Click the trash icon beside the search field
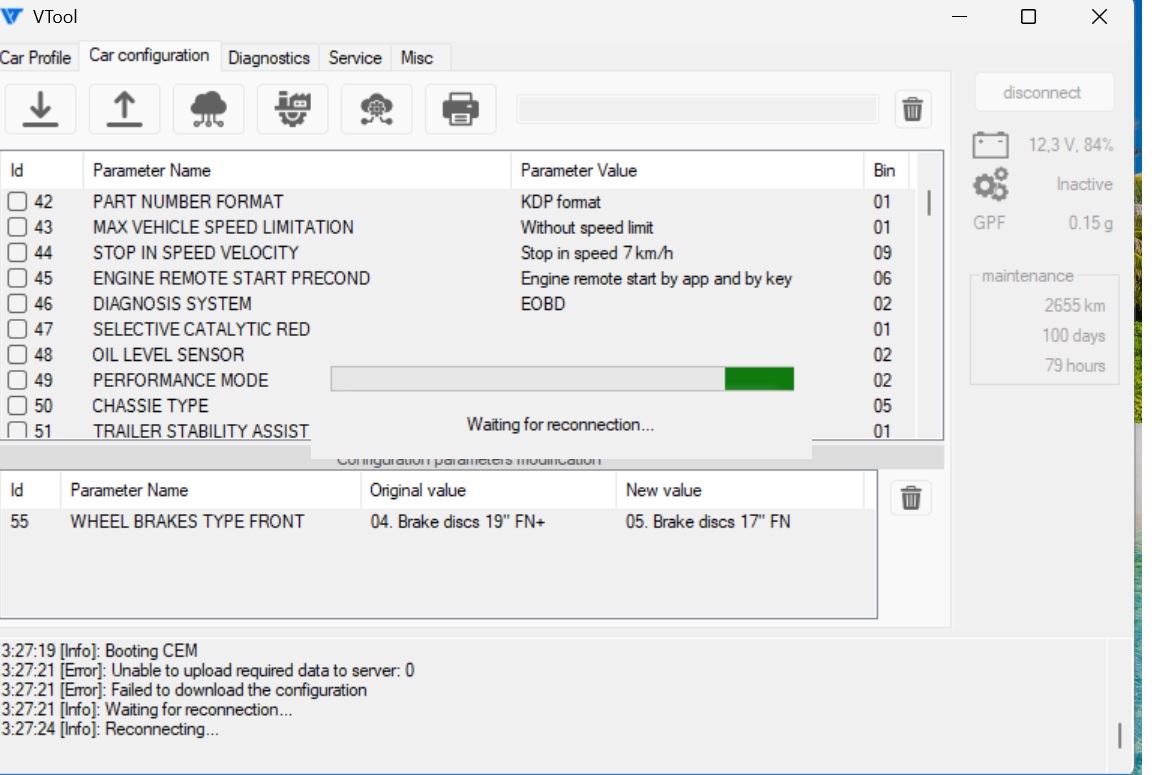 912,109
